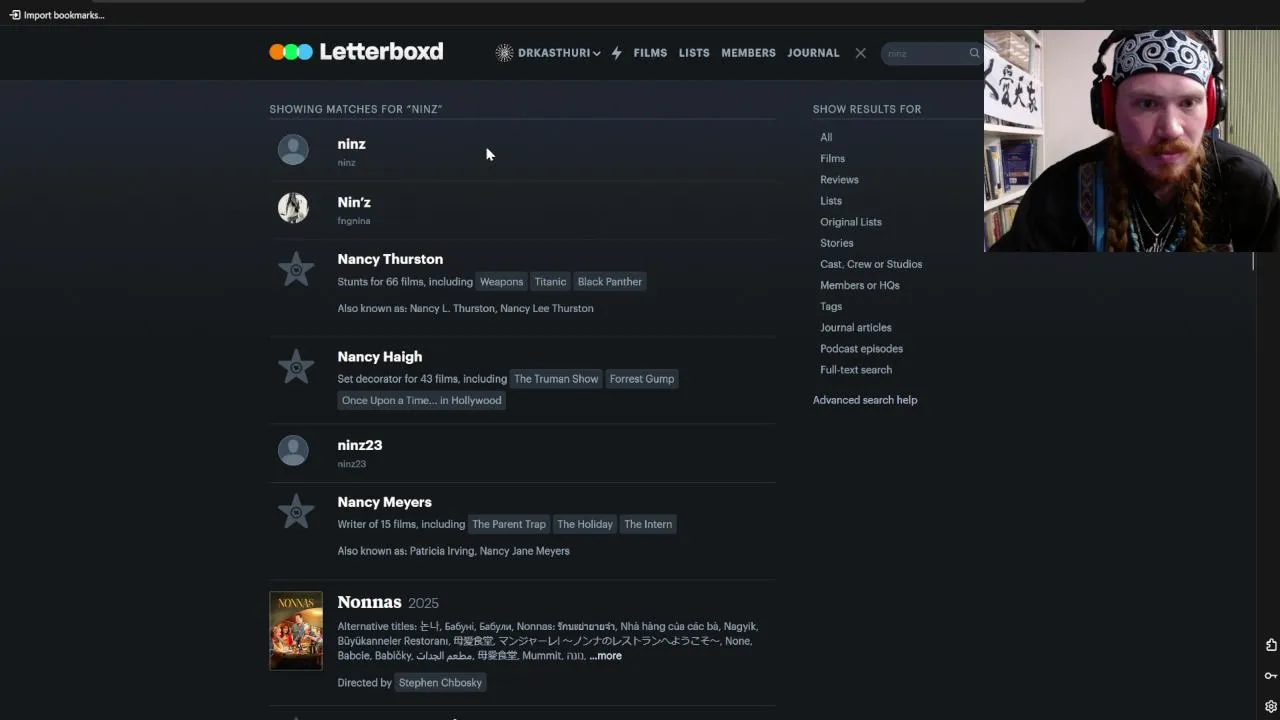1280x720 pixels.
Task: Go to the FILMS menu
Action: pyautogui.click(x=650, y=53)
